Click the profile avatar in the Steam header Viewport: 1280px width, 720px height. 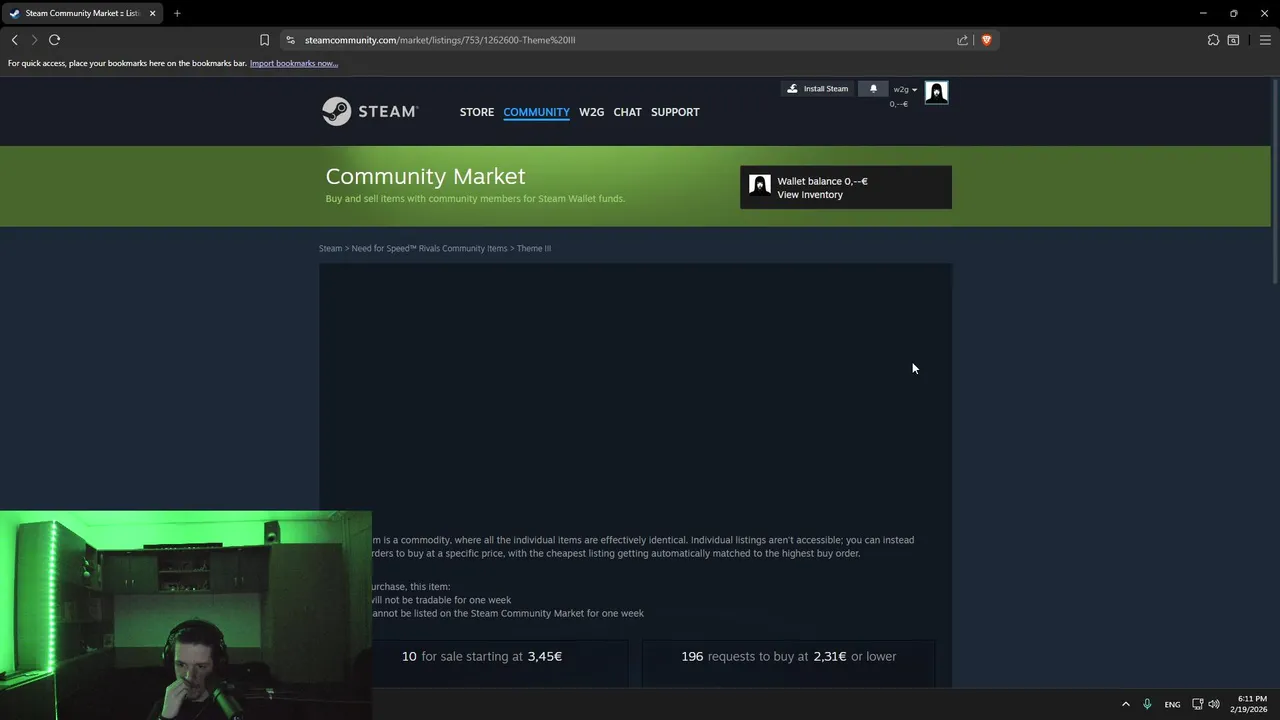[936, 92]
